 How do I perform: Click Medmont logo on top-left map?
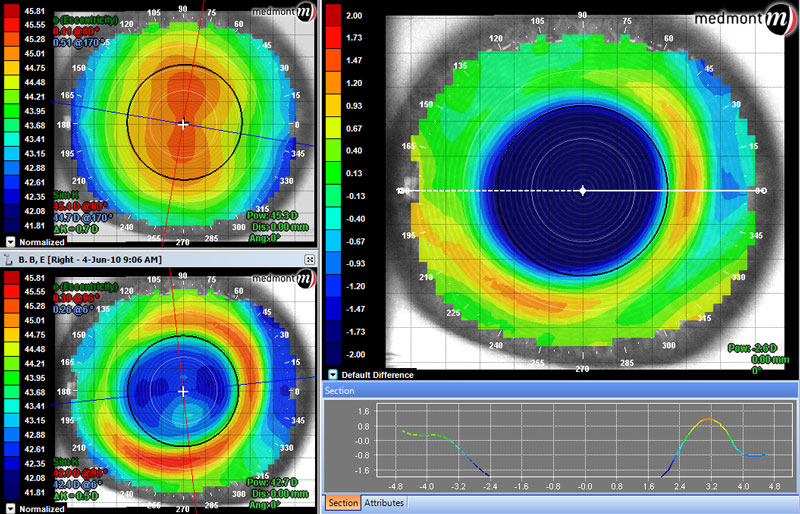pyautogui.click(x=281, y=11)
